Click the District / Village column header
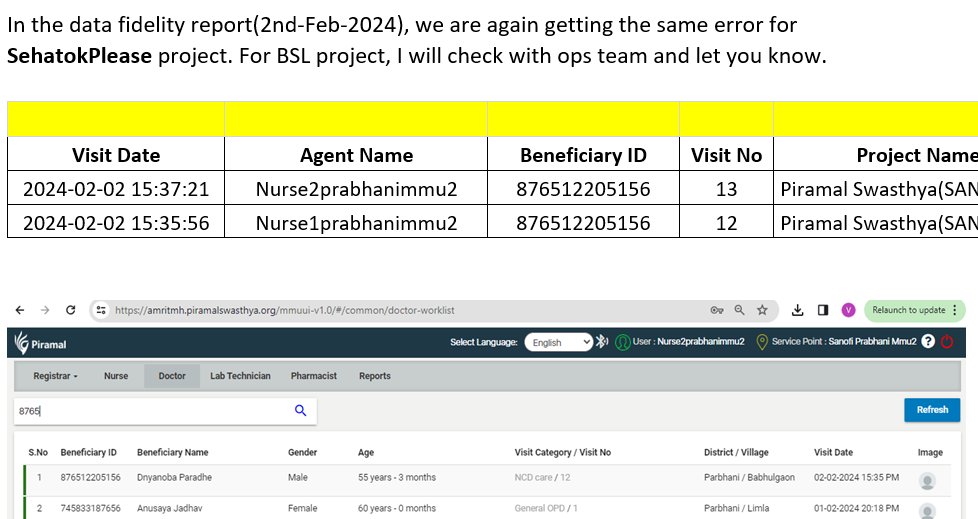978x519 pixels. point(736,452)
